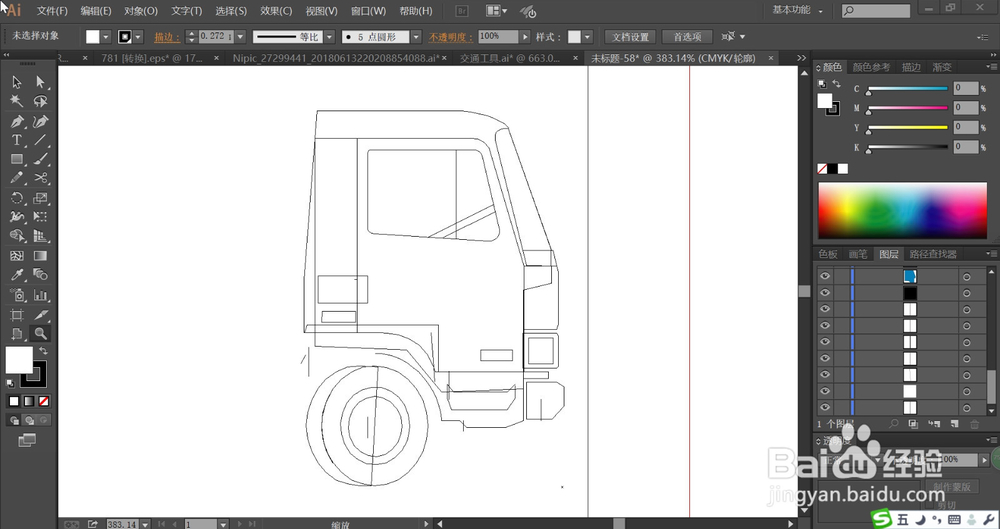
Task: Click the K (black) color slider
Action: point(908,147)
